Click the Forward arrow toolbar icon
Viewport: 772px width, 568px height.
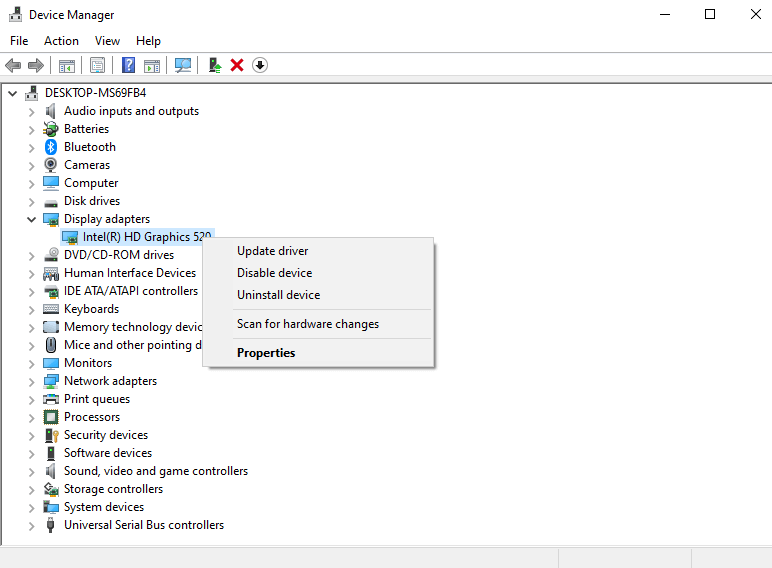35,65
